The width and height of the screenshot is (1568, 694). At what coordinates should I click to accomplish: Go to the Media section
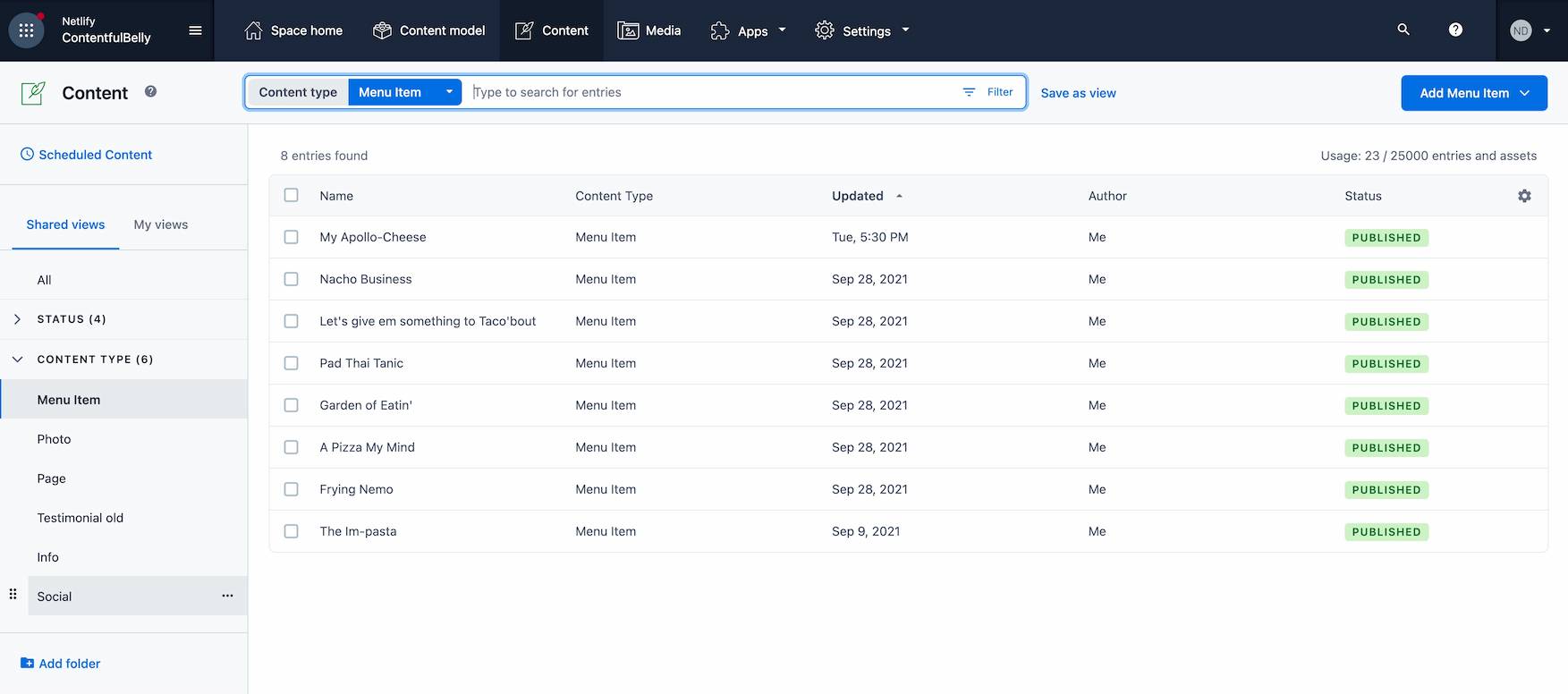[649, 30]
